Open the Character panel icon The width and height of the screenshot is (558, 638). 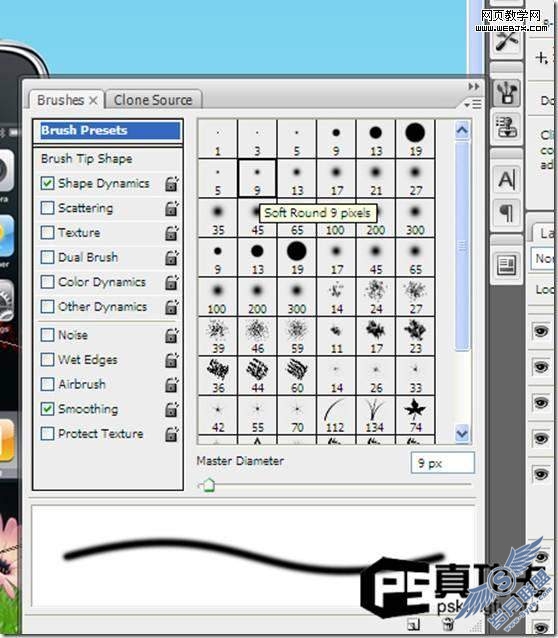(506, 179)
